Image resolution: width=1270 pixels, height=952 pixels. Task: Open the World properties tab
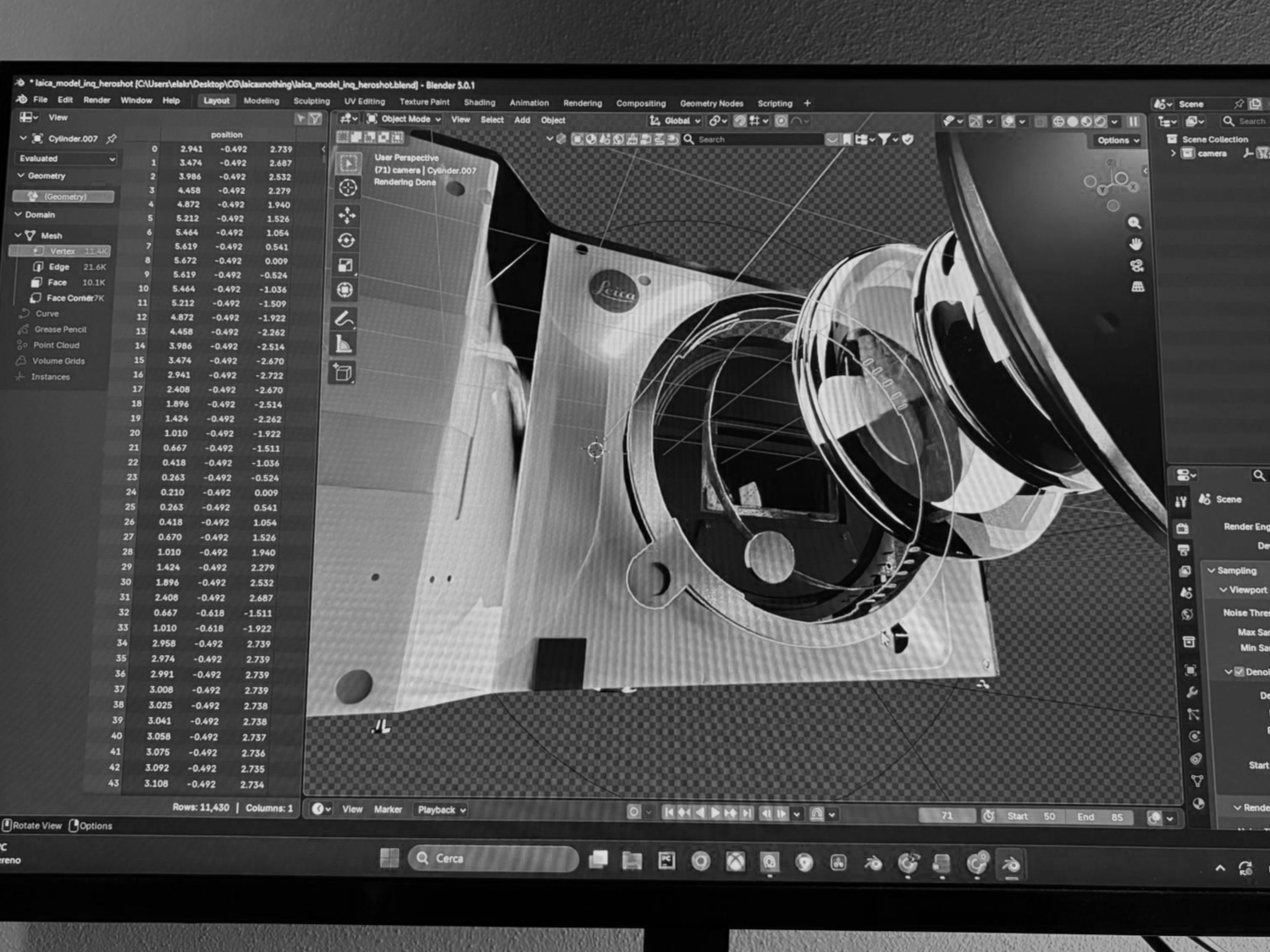click(x=1187, y=614)
